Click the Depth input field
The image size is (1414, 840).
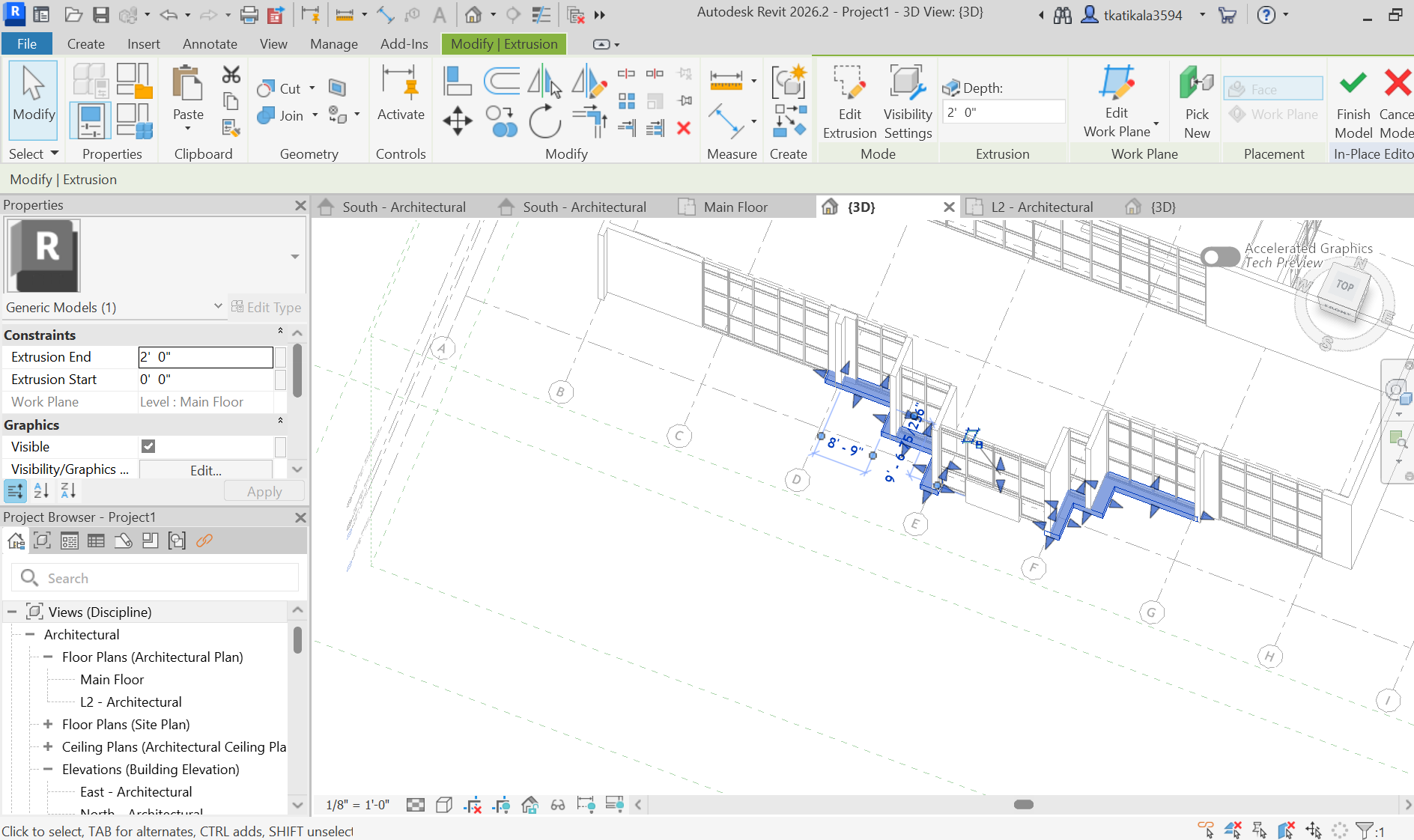coord(1004,112)
